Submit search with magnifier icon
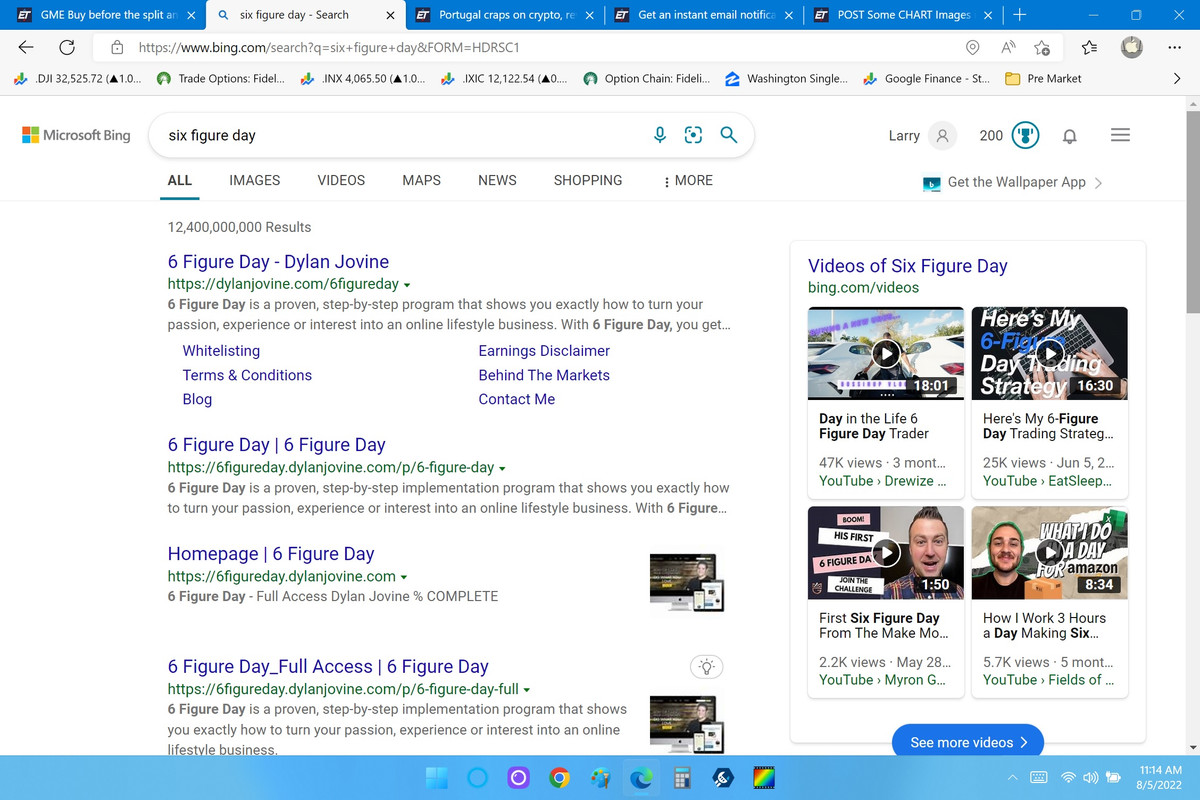 click(x=729, y=135)
